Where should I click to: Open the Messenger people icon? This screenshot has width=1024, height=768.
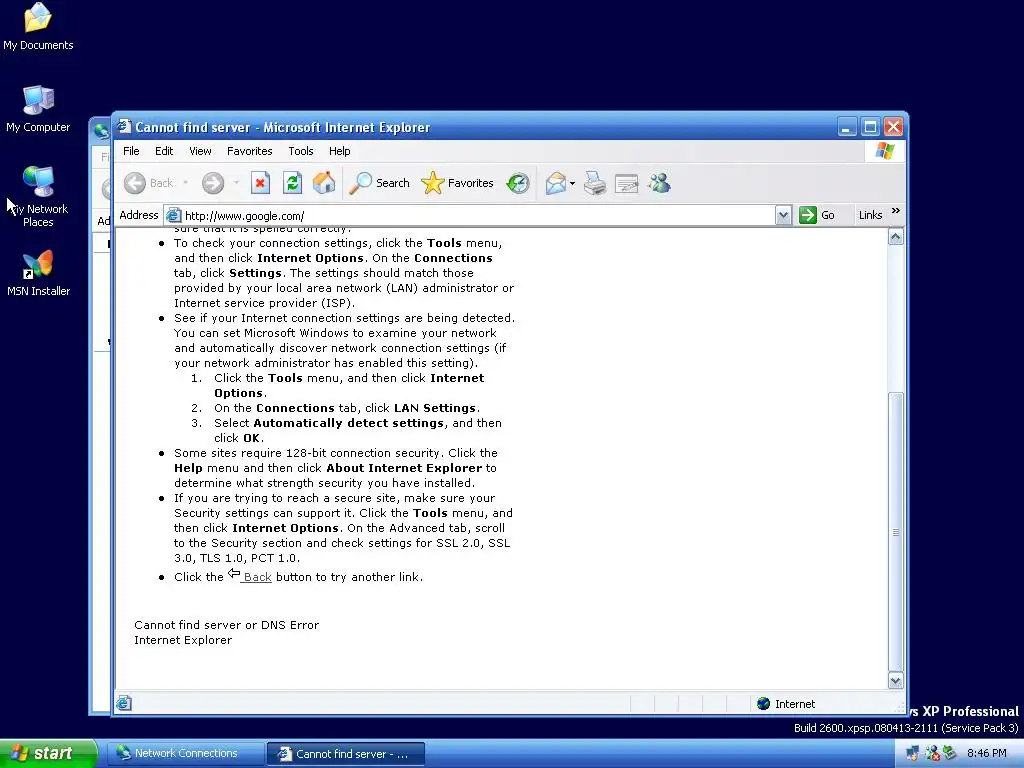[659, 184]
